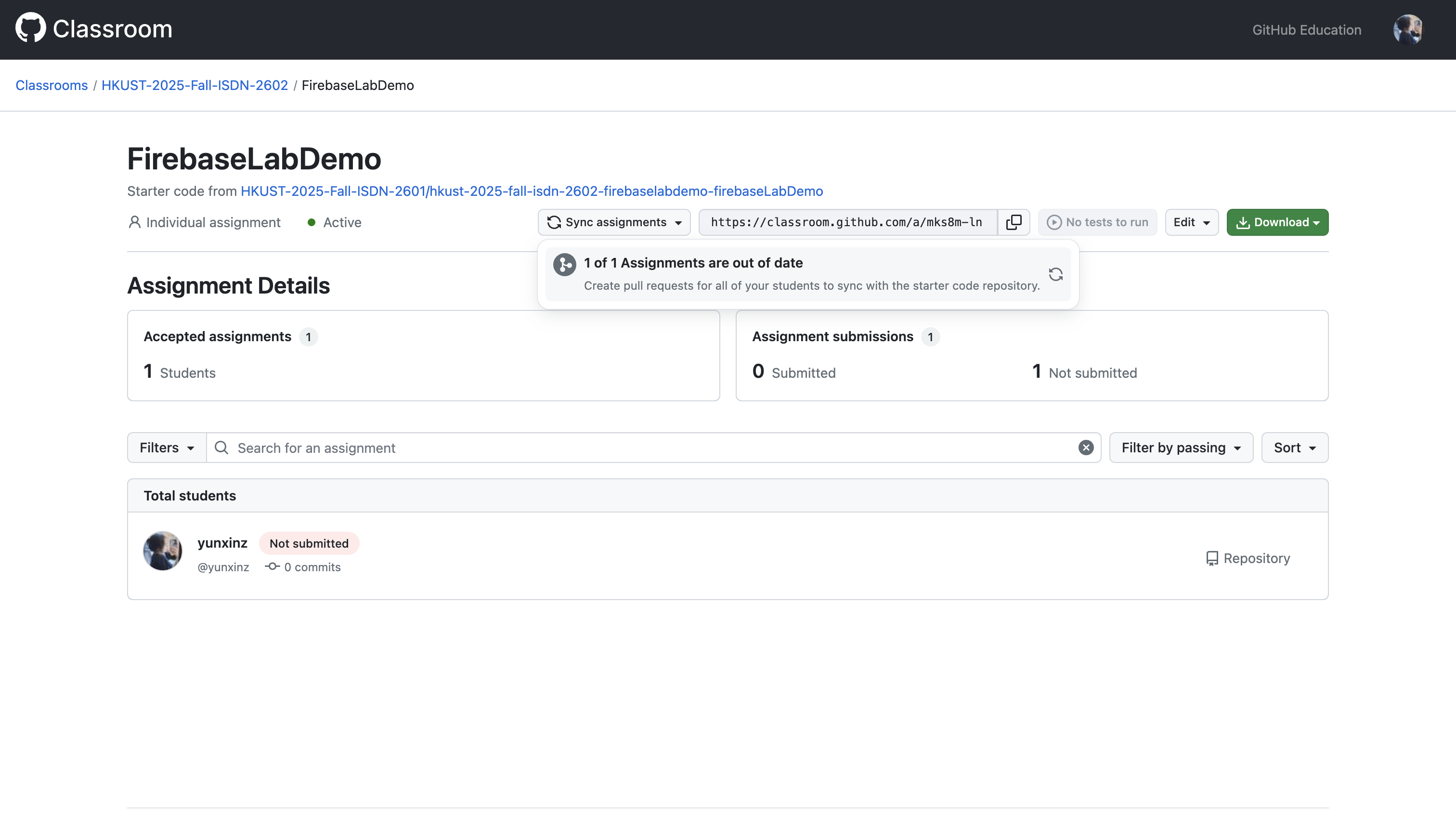Viewport: 1456px width, 820px height.
Task: Open the starter code repository link
Action: coord(531,191)
